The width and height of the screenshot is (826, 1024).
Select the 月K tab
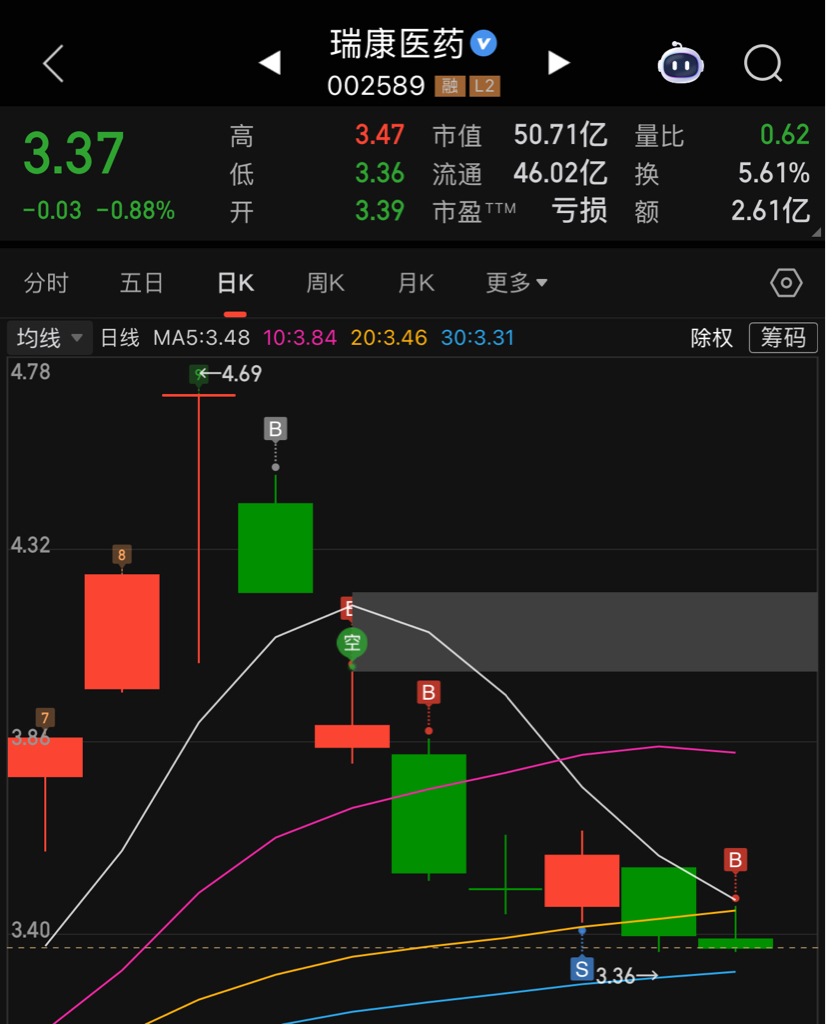pos(416,283)
